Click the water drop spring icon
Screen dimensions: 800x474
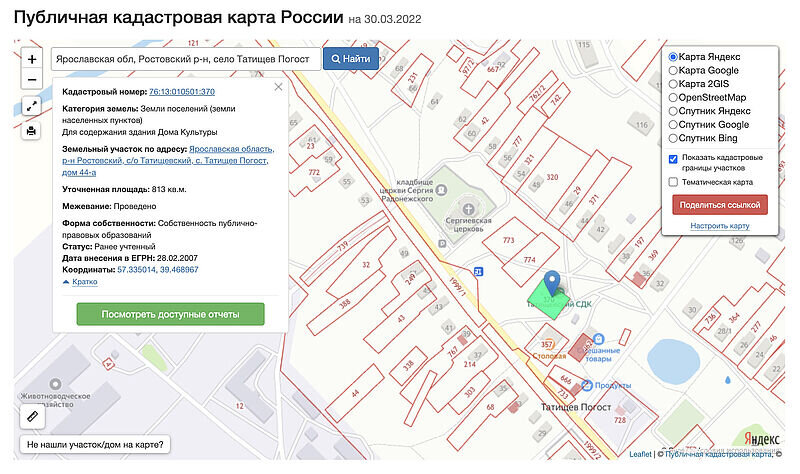point(728,380)
